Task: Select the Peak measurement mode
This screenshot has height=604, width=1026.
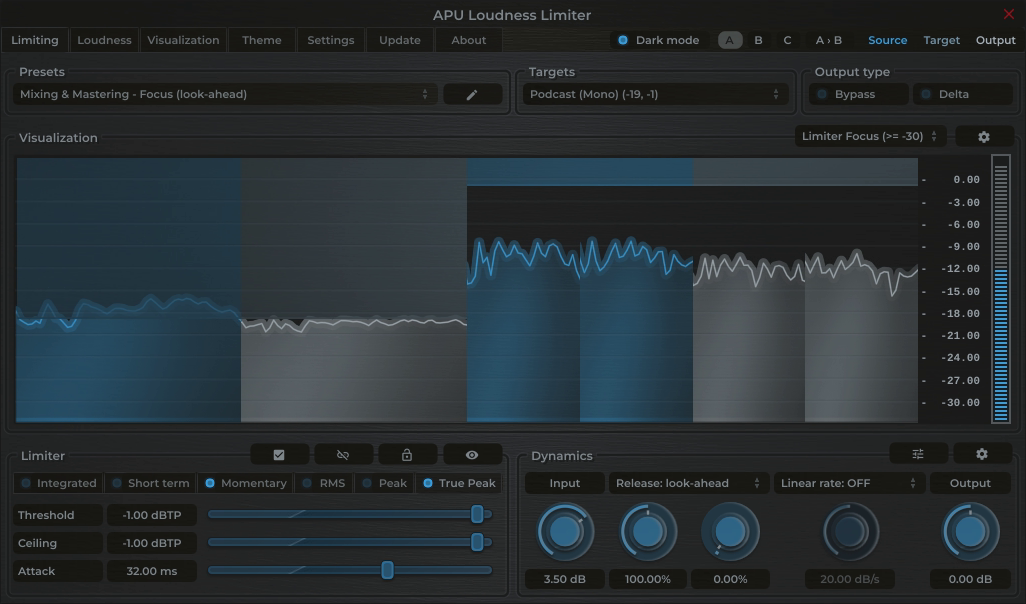Action: [384, 483]
